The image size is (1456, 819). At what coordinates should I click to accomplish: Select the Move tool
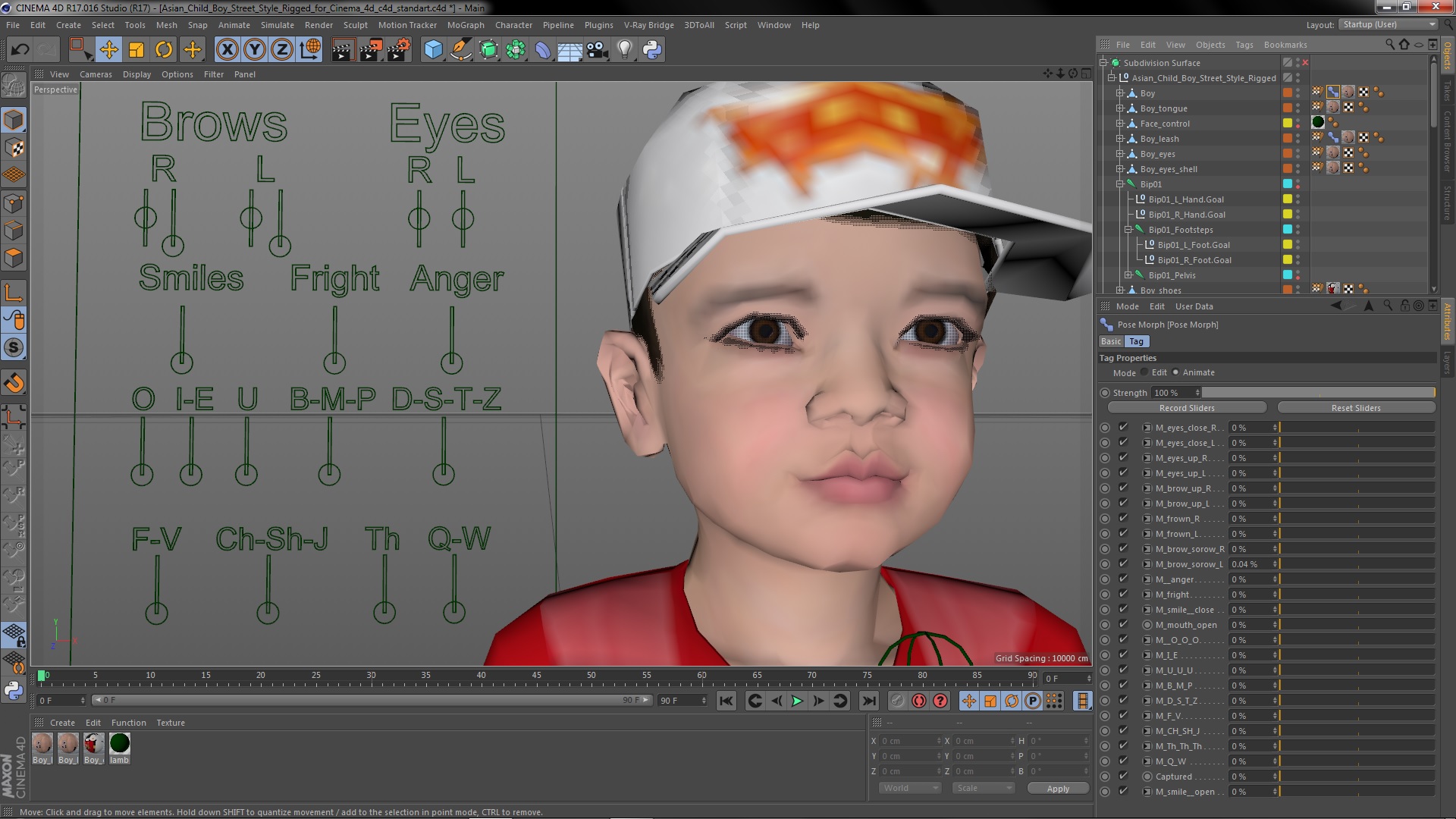point(108,50)
